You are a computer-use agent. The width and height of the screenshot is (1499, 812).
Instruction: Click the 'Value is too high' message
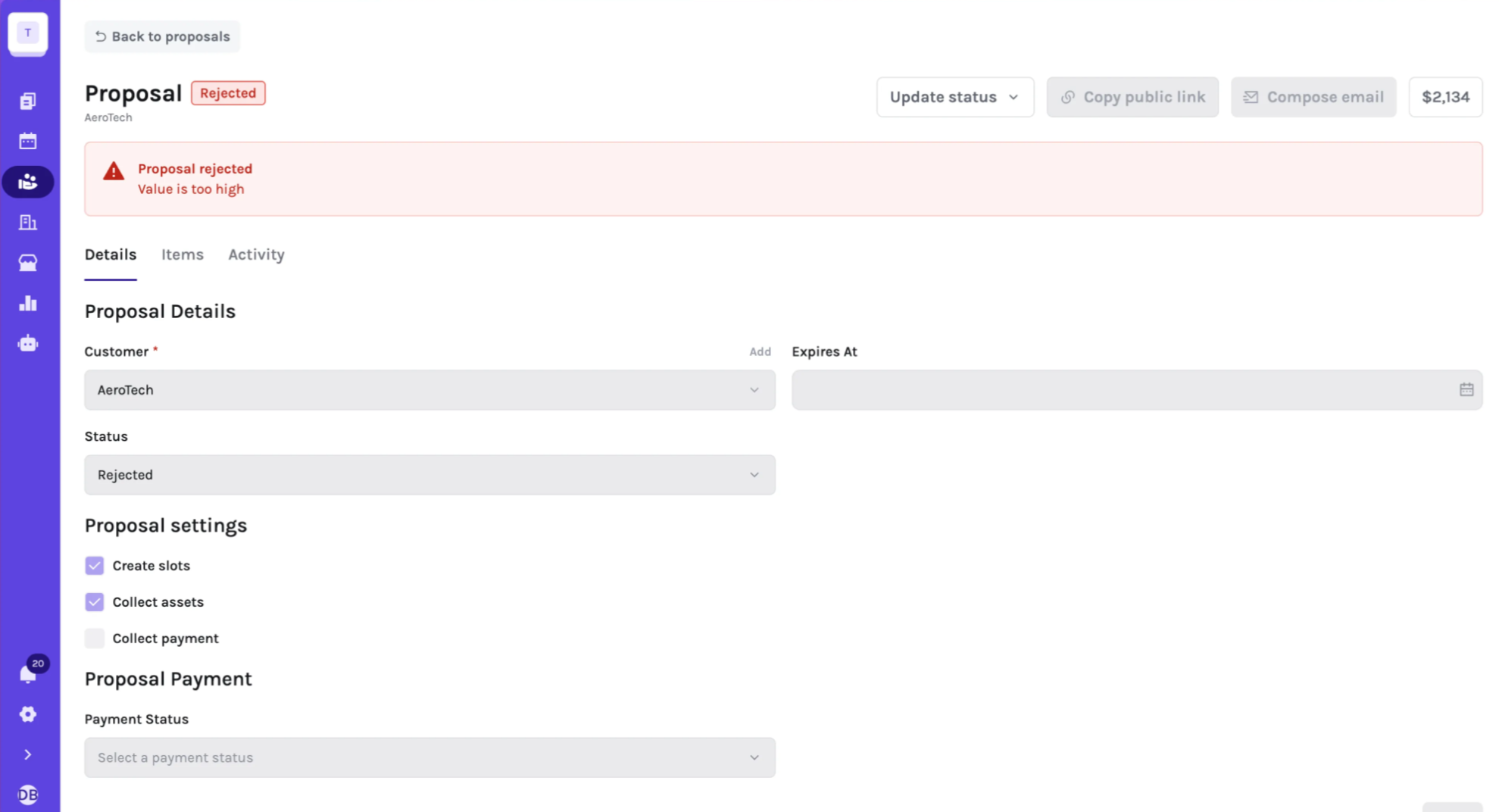click(x=191, y=189)
